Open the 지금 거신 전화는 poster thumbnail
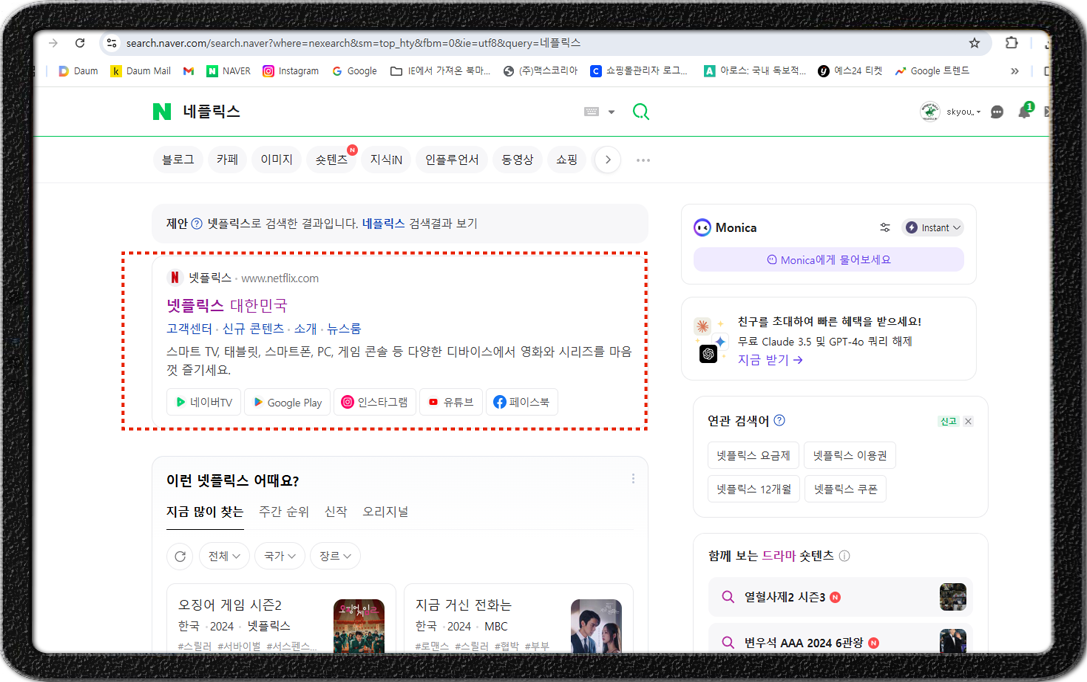This screenshot has width=1087, height=682. click(x=596, y=627)
